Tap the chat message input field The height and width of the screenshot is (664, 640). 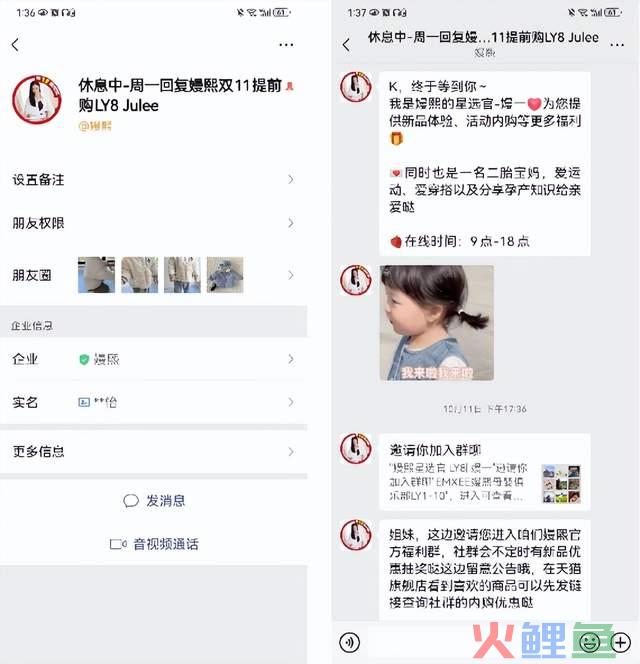[x=470, y=642]
